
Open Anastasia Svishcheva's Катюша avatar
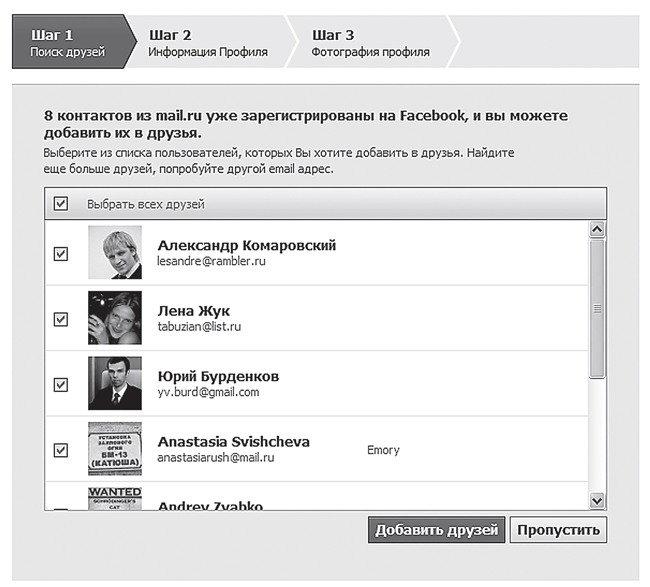[115, 449]
